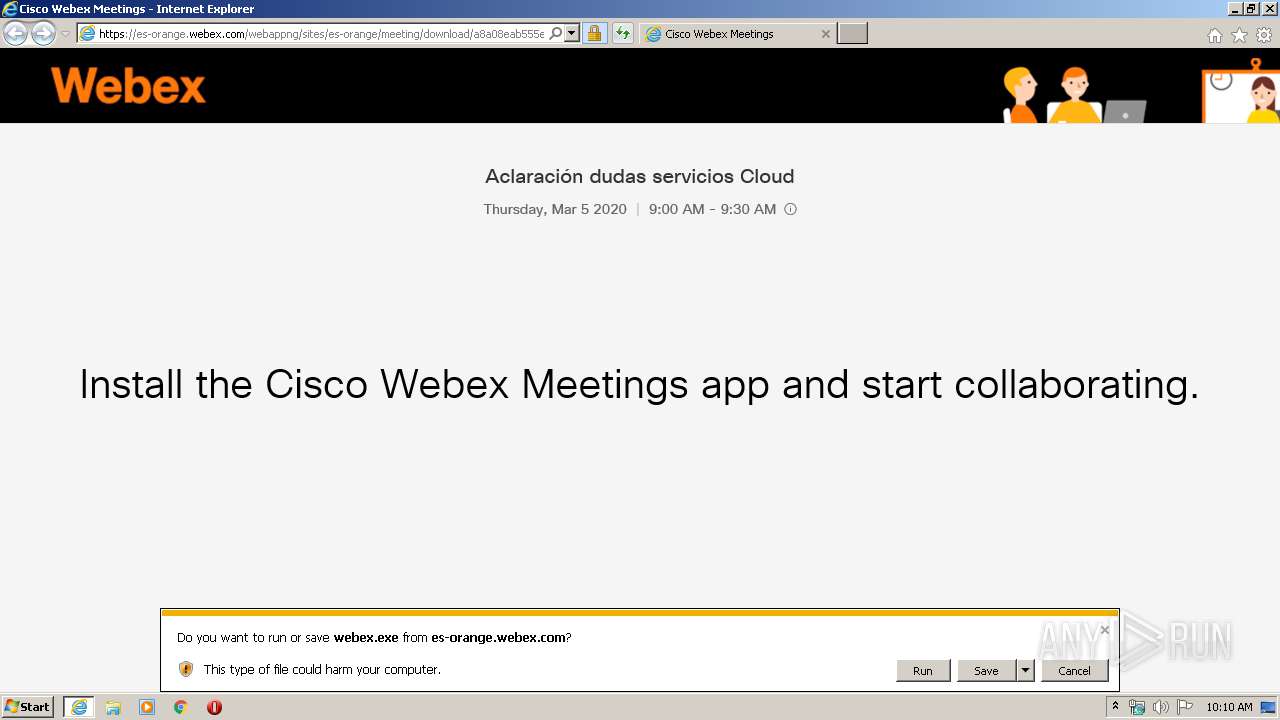Click the meeting time info icon
This screenshot has height=720, width=1280.
click(790, 209)
